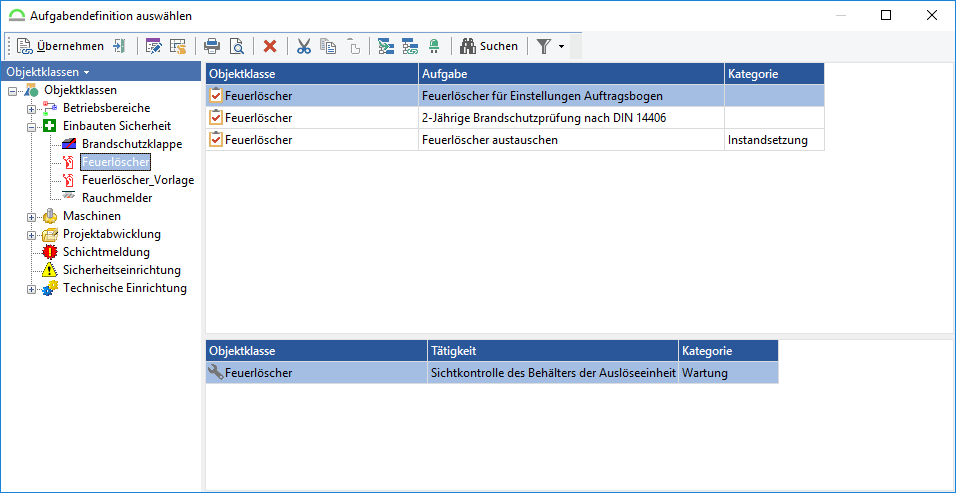This screenshot has height=493, width=956.
Task: Click the 'Instandsetzung' category cell
Action: click(774, 140)
